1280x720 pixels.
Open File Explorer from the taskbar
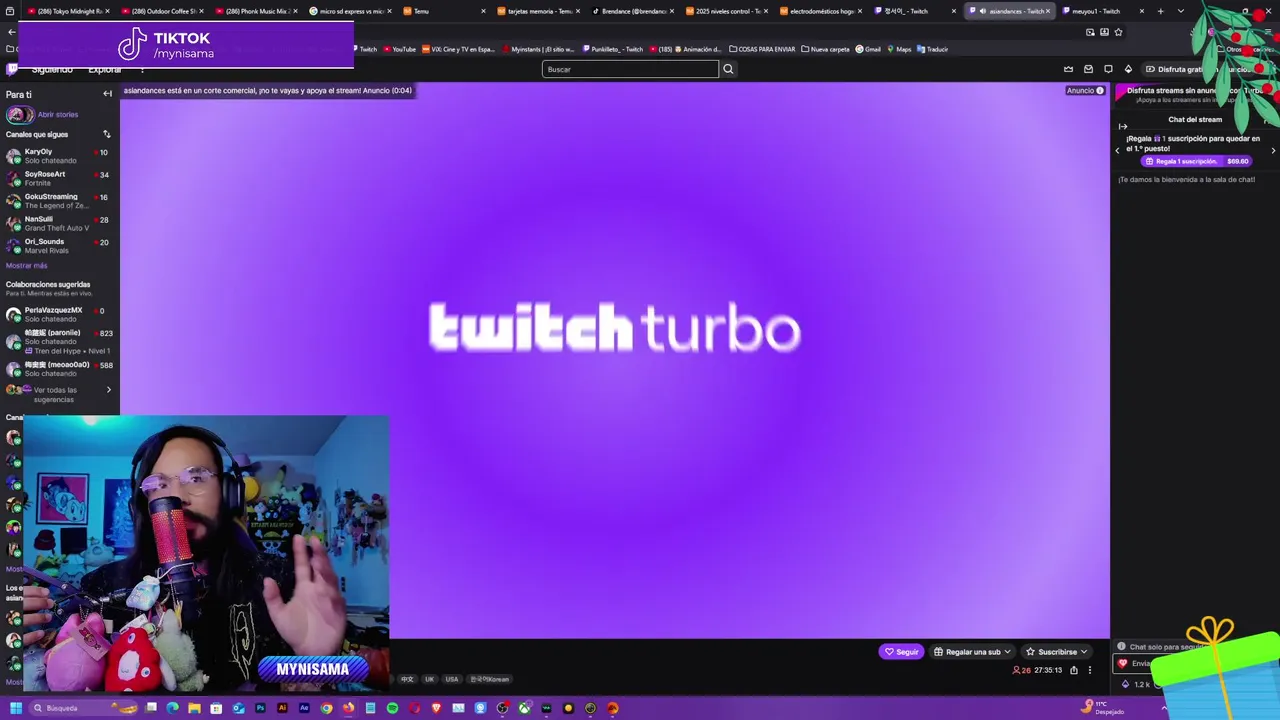(x=194, y=708)
